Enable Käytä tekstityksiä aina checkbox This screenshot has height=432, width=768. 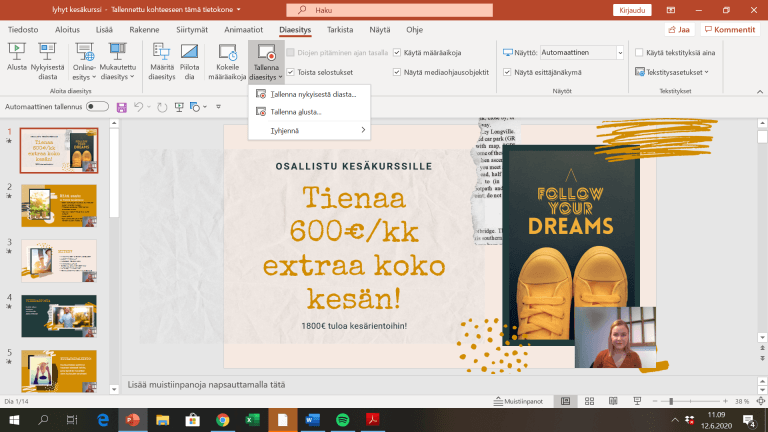pos(639,52)
